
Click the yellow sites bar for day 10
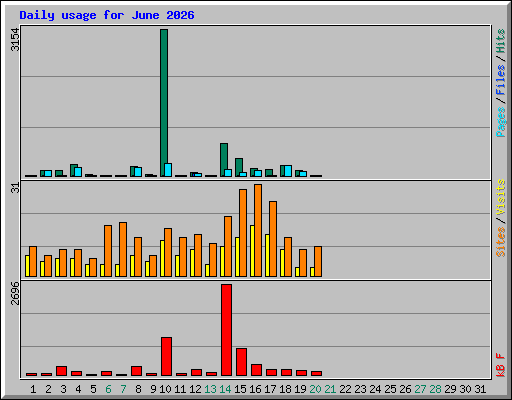162,258
